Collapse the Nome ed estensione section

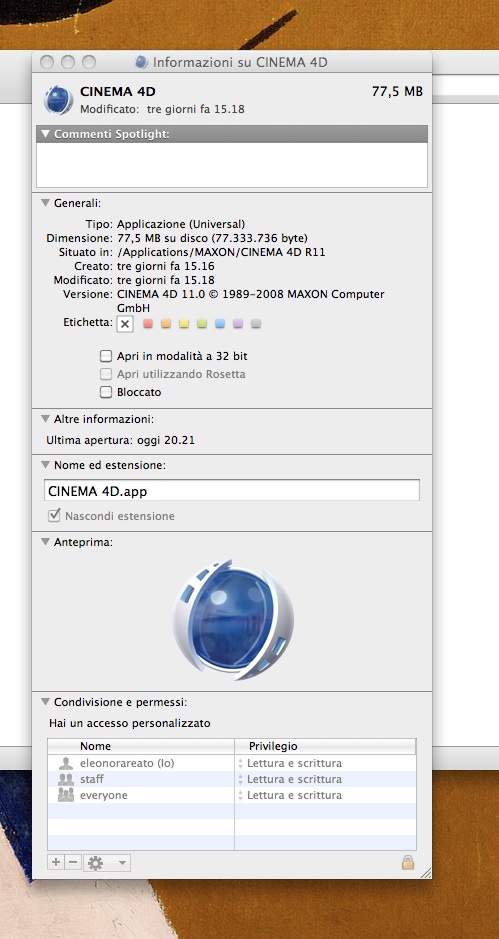click(46, 465)
